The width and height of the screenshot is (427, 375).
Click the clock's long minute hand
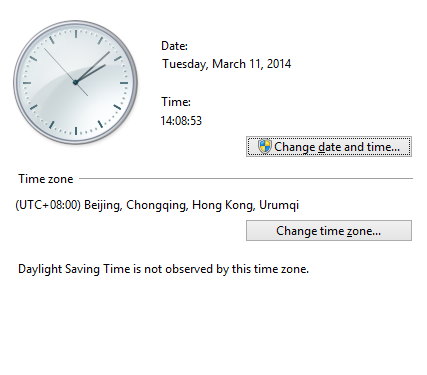pyautogui.click(x=94, y=66)
